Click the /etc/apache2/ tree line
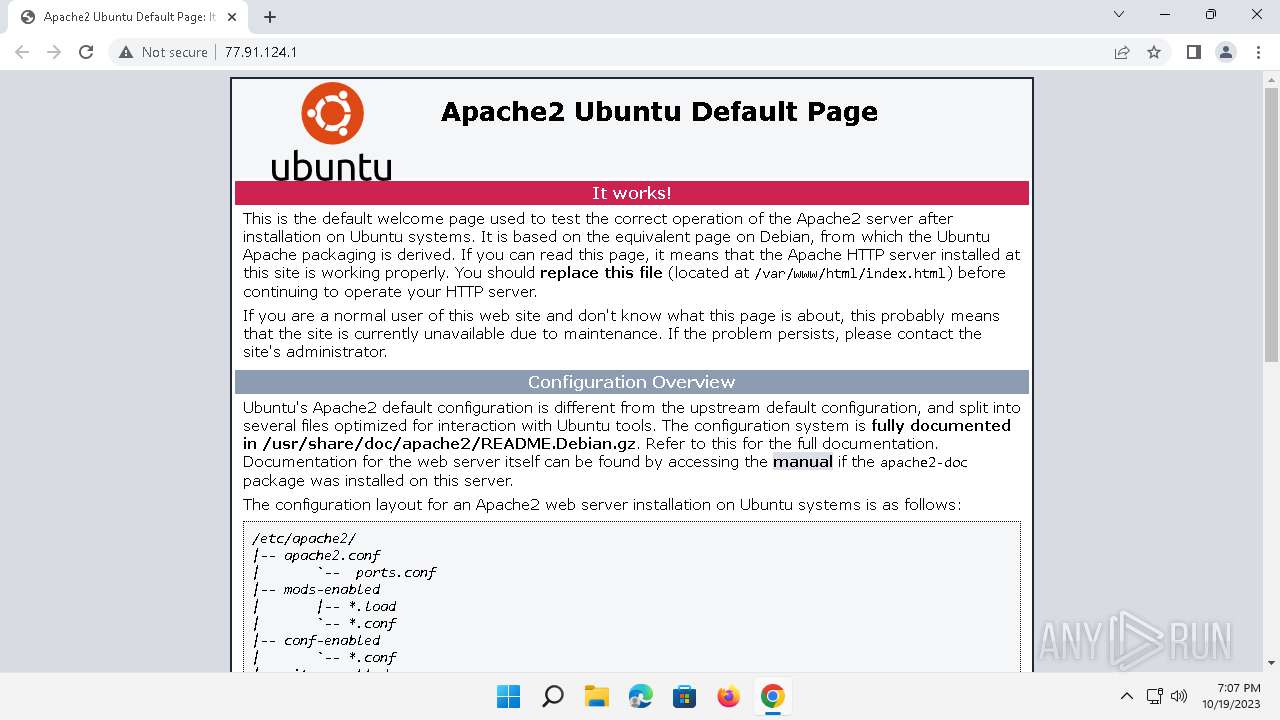1280x720 pixels. coord(304,538)
